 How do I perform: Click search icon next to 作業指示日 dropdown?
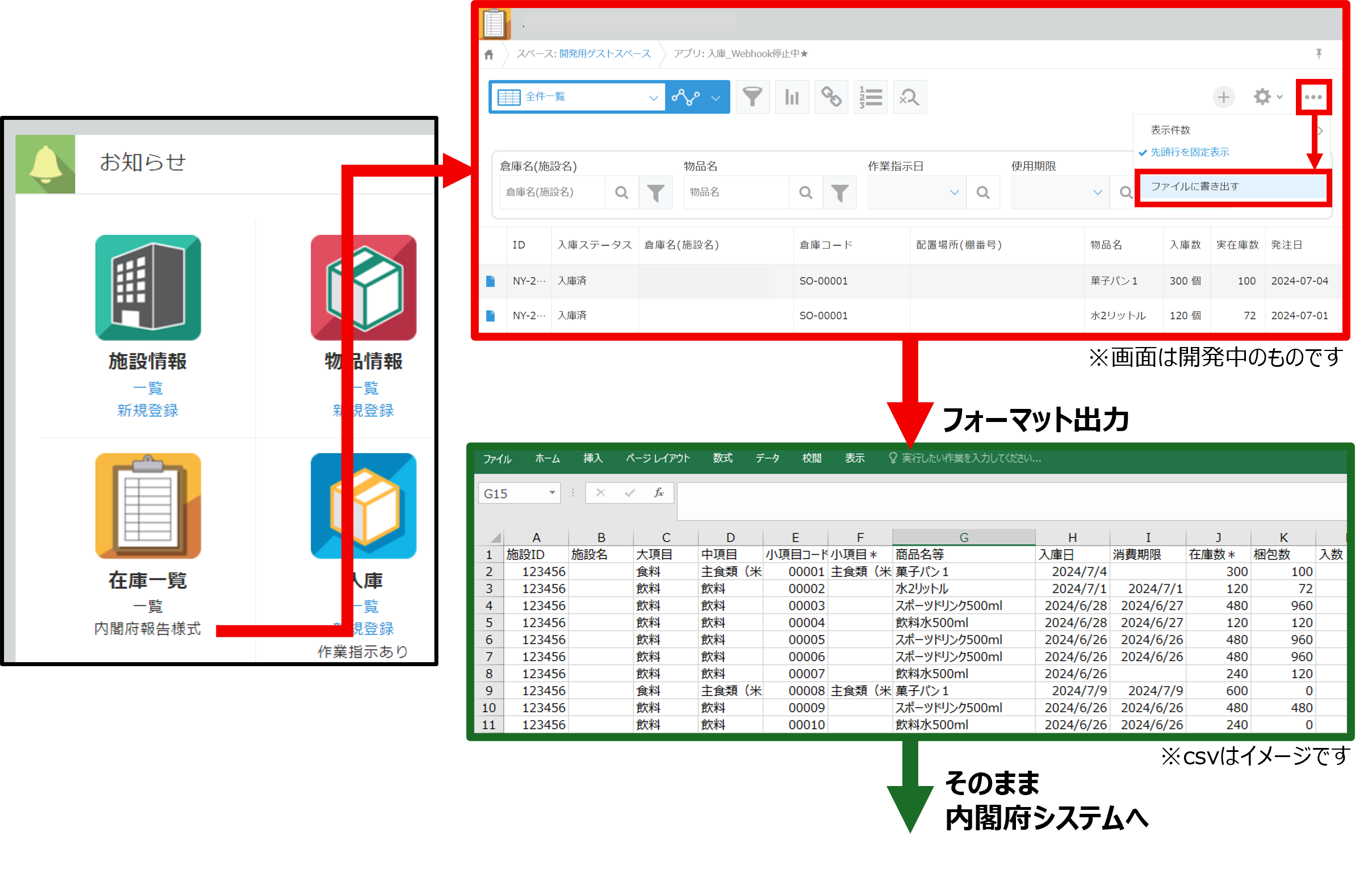[x=982, y=193]
